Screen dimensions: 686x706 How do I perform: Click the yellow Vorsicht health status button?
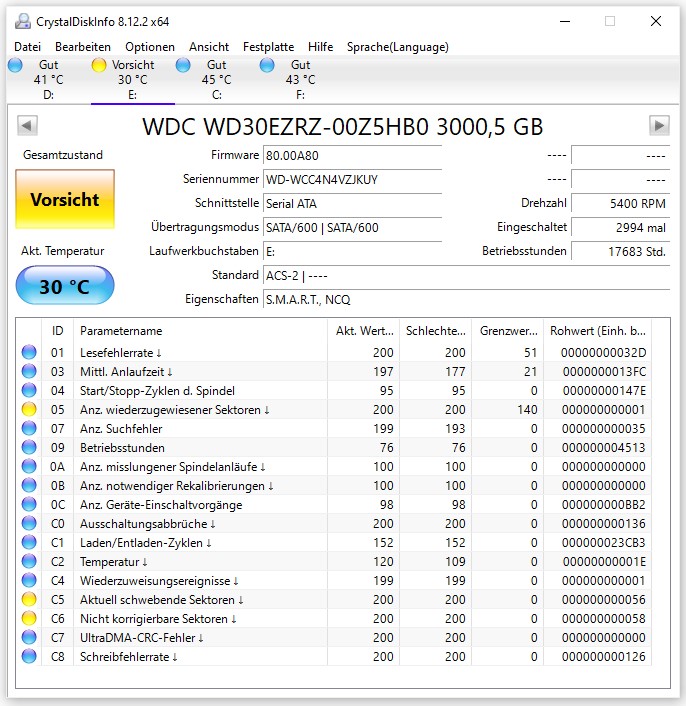point(65,199)
